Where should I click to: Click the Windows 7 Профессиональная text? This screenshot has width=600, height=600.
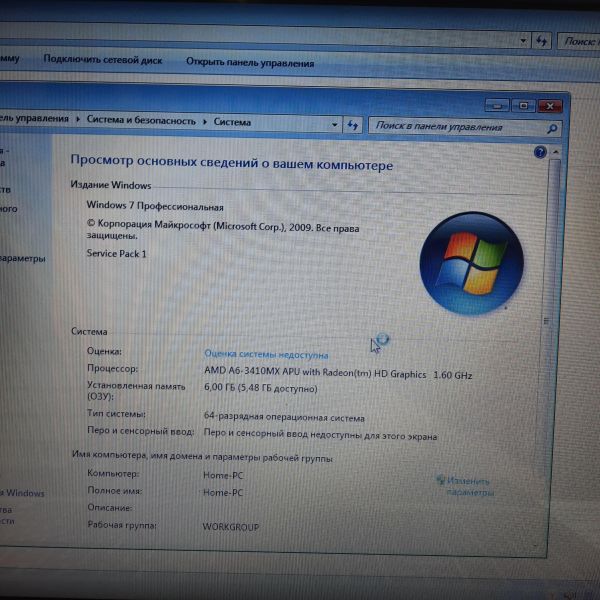coord(155,206)
